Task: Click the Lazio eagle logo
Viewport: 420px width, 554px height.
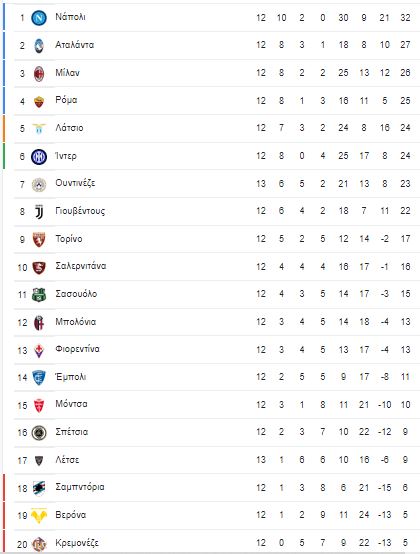Action: [x=39, y=129]
